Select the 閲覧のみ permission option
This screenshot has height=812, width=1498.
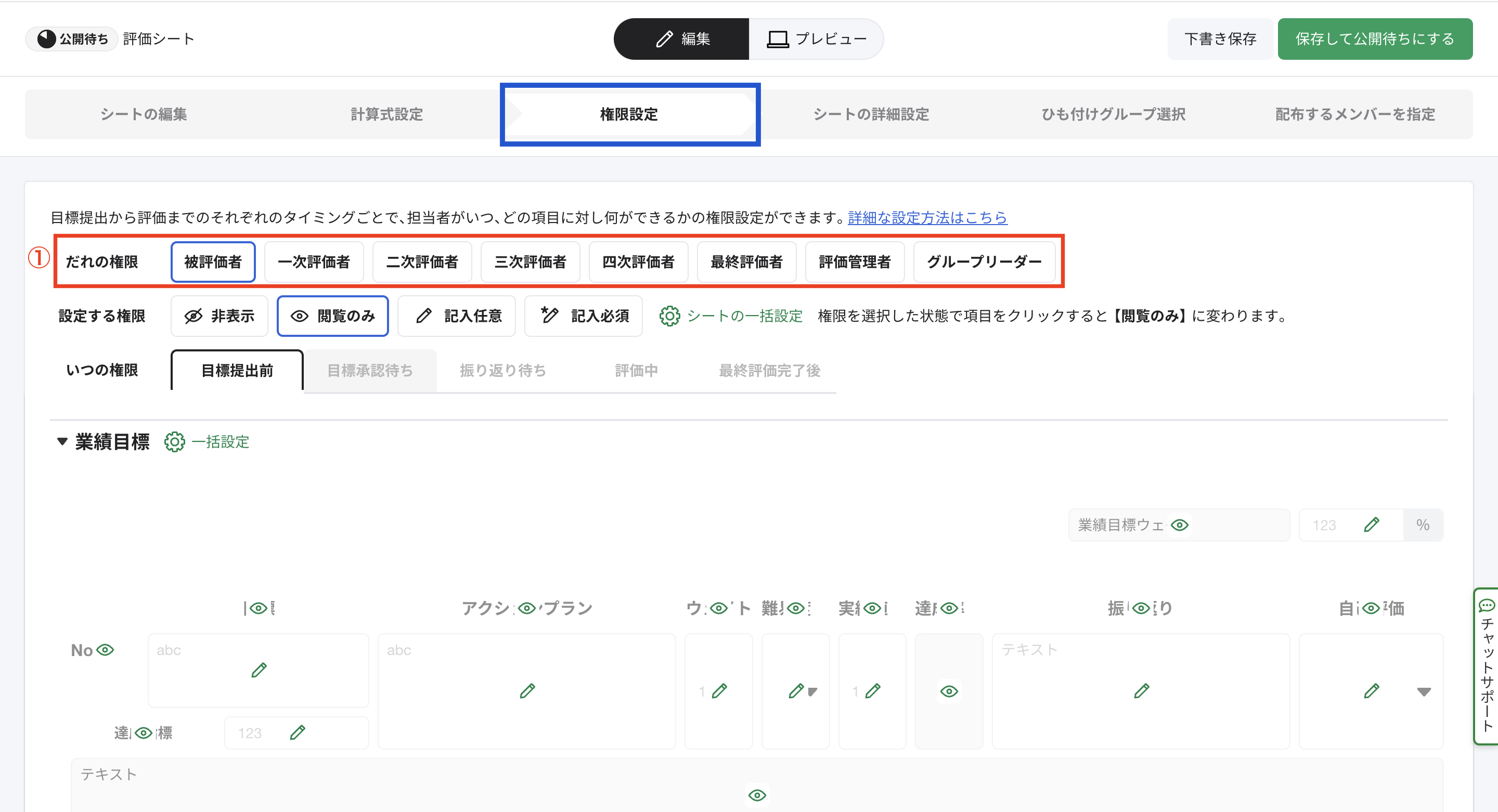[x=333, y=316]
